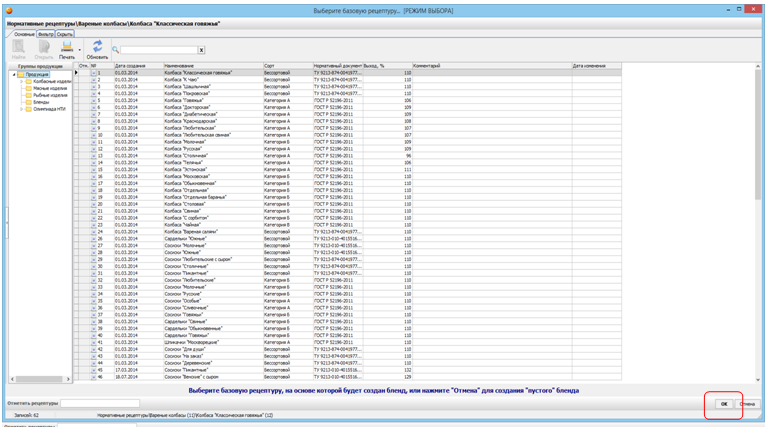Clear search with the X button
Viewport: 777px width, 438px height.
pos(201,49)
